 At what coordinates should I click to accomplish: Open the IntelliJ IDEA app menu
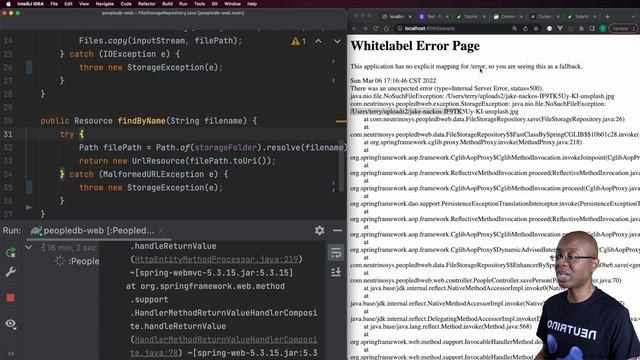tap(31, 4)
